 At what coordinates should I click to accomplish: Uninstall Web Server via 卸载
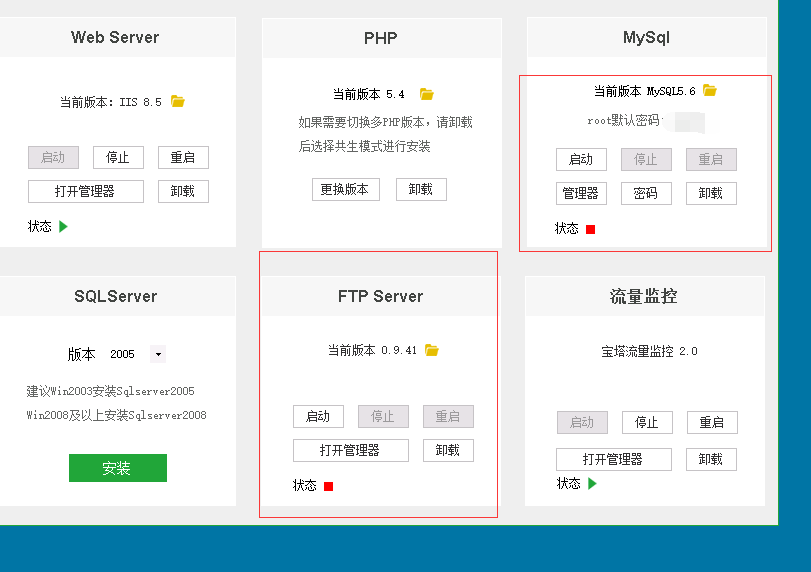click(x=183, y=191)
